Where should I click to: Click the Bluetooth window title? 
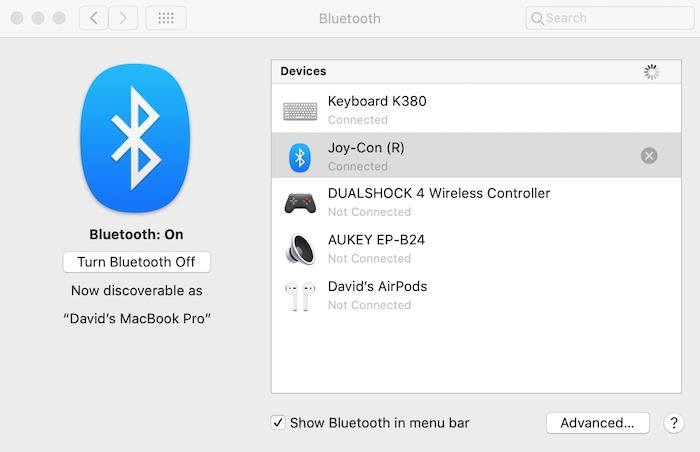[350, 18]
